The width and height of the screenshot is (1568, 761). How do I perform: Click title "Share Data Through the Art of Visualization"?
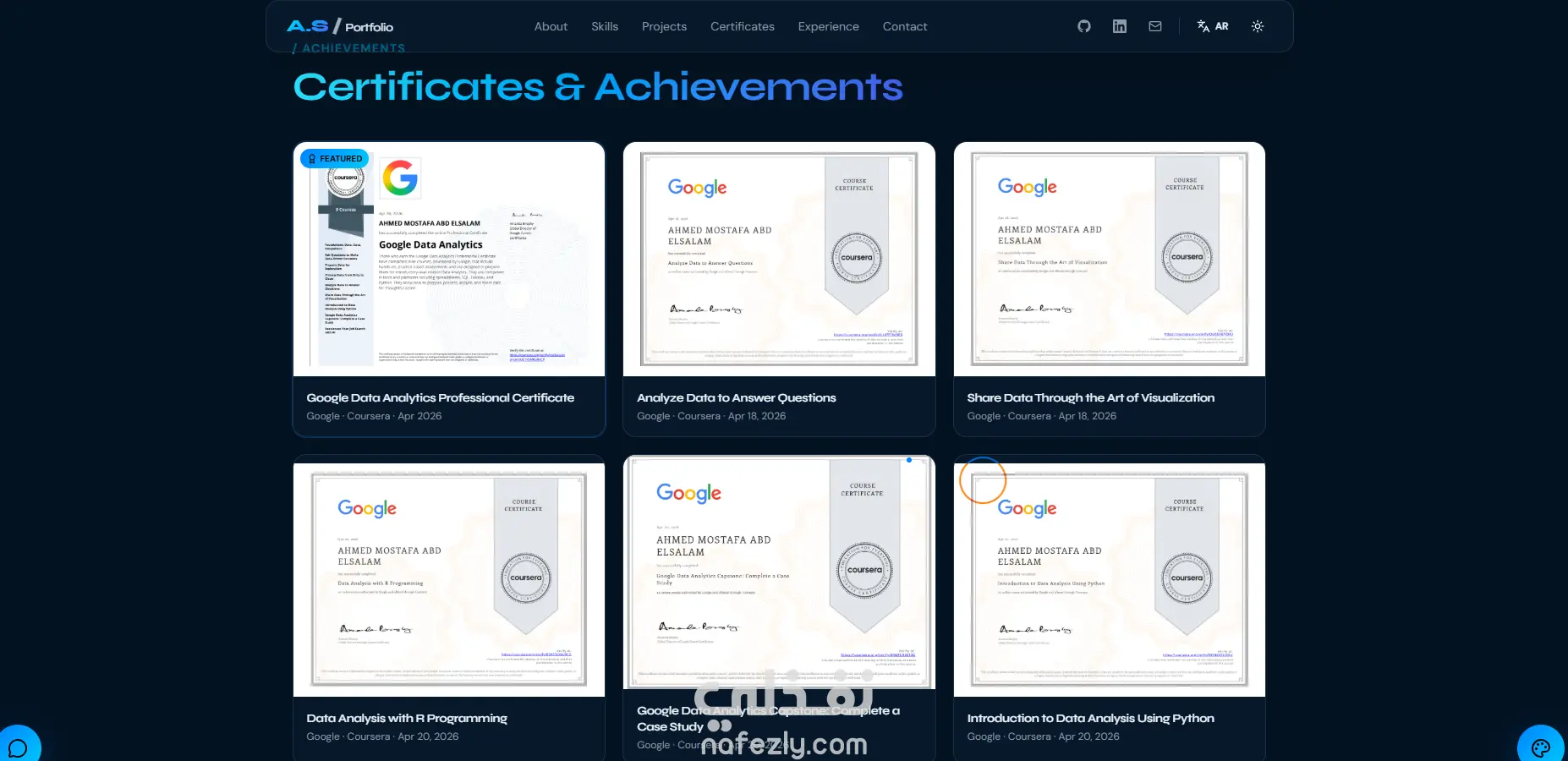[x=1091, y=397]
